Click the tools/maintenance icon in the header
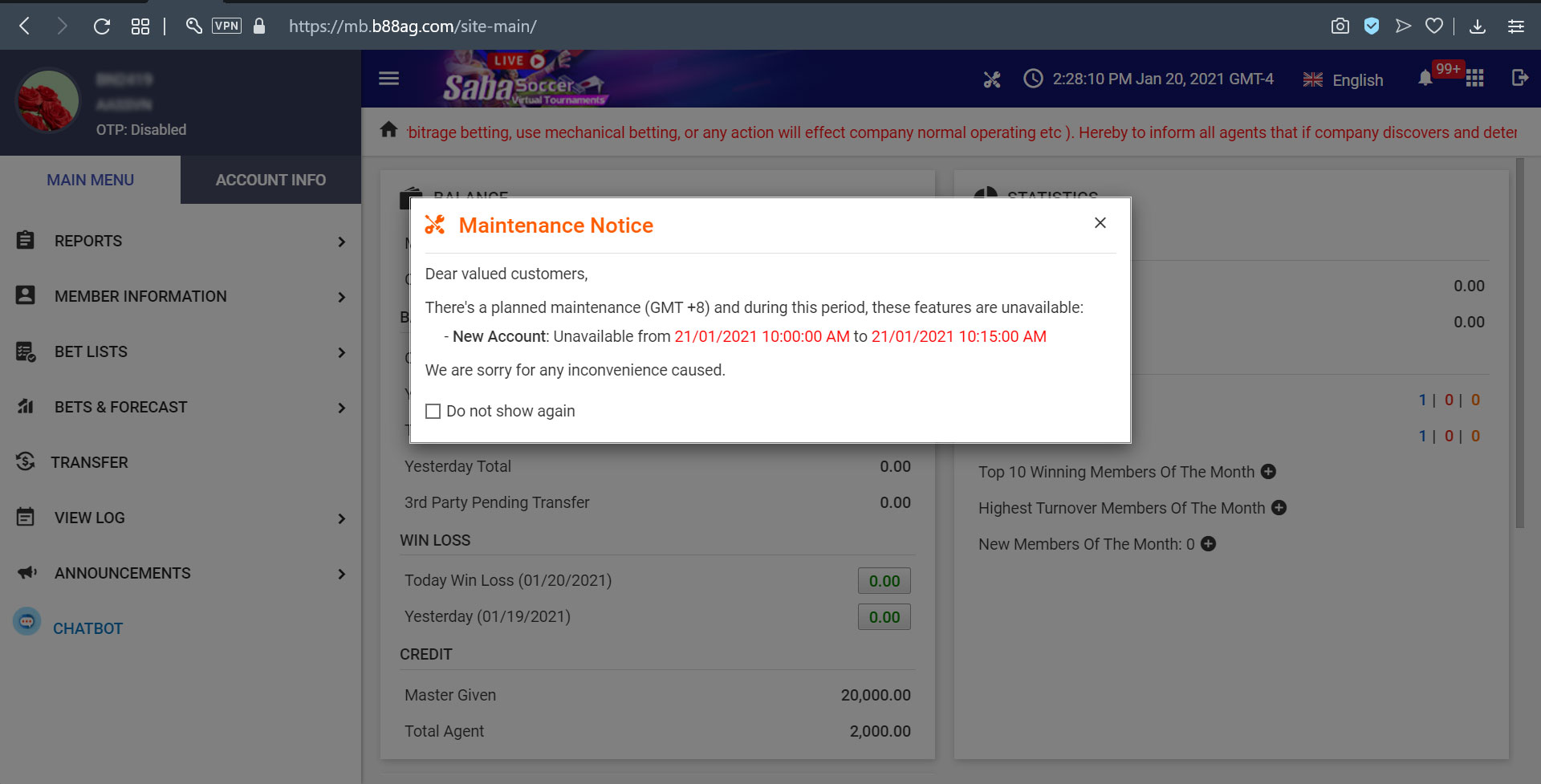Image resolution: width=1541 pixels, height=784 pixels. (992, 79)
